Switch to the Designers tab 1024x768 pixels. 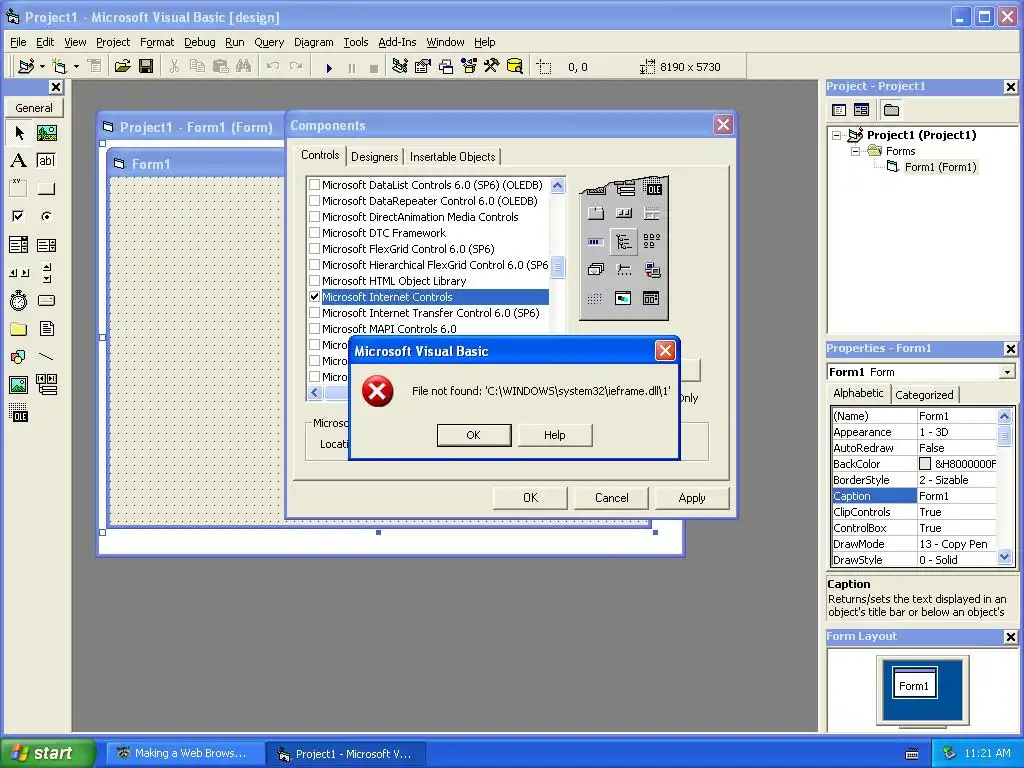click(374, 157)
